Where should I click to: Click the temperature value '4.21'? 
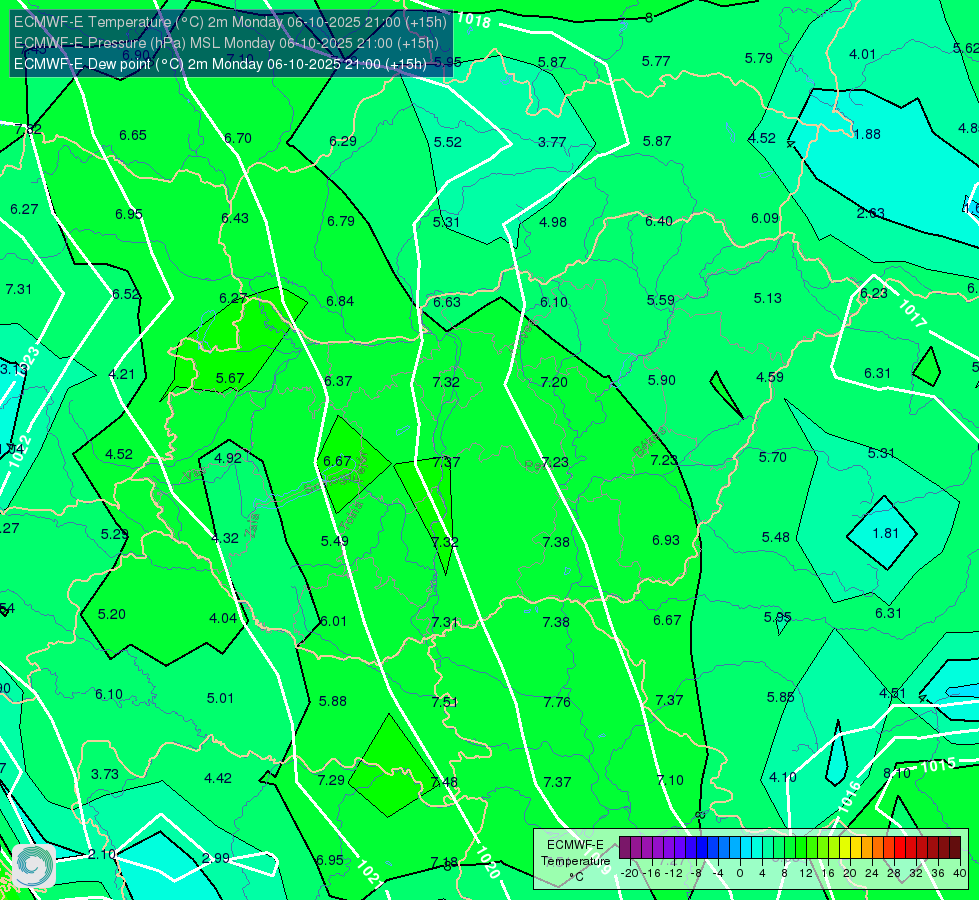tap(122, 375)
